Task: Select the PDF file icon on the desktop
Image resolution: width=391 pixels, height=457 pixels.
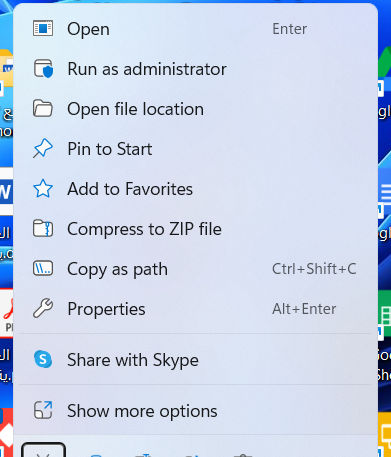Action: [7, 314]
